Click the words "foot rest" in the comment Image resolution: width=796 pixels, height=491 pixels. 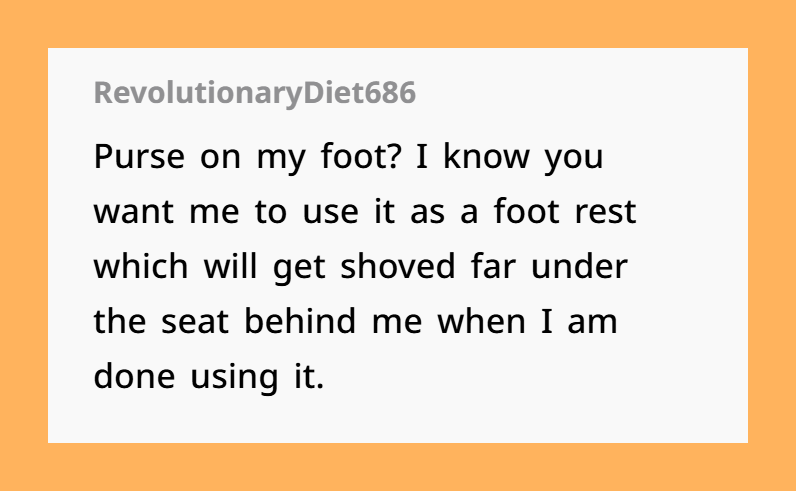tap(565, 212)
